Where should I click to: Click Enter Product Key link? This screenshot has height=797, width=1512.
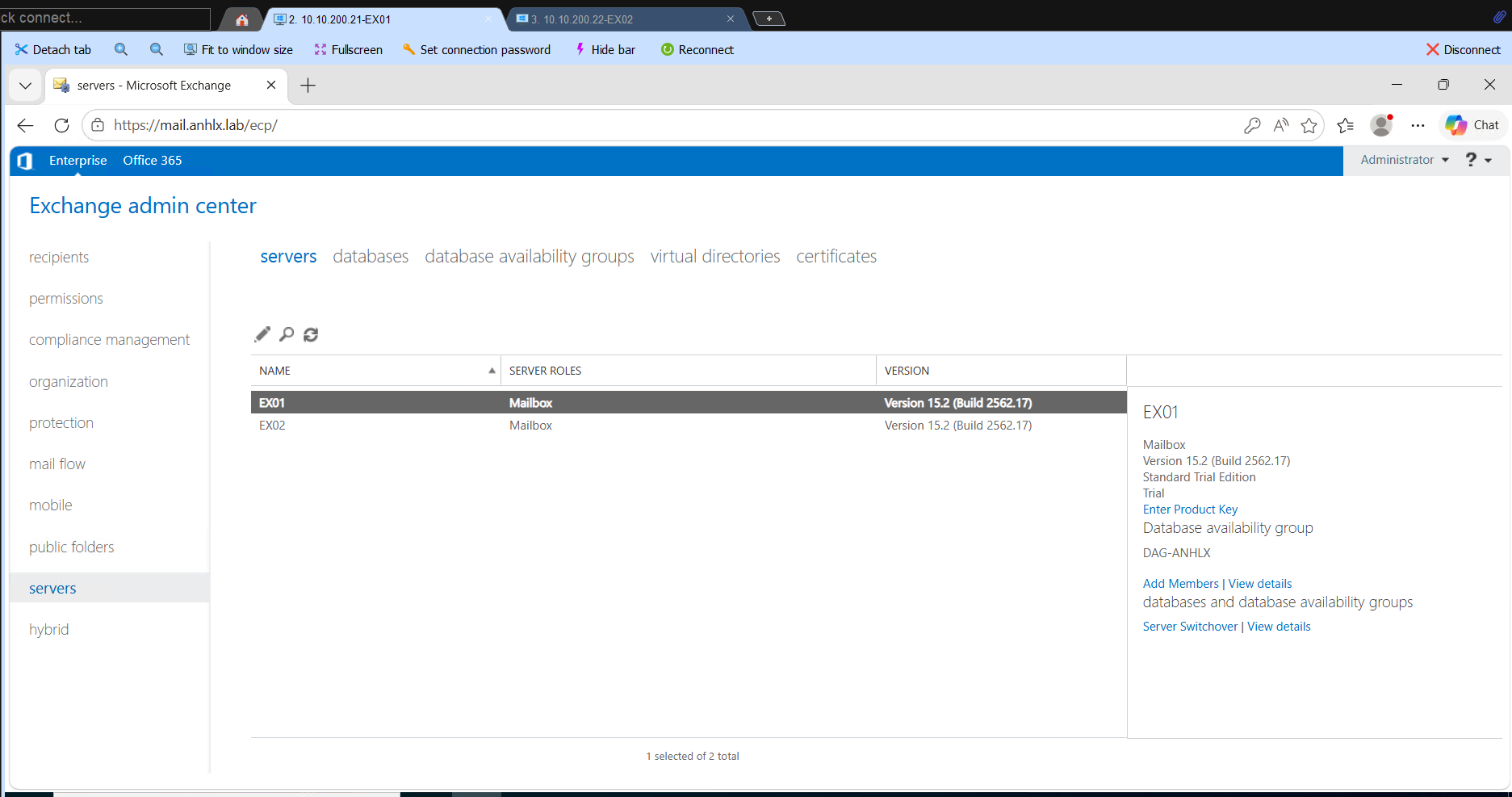[1190, 510]
